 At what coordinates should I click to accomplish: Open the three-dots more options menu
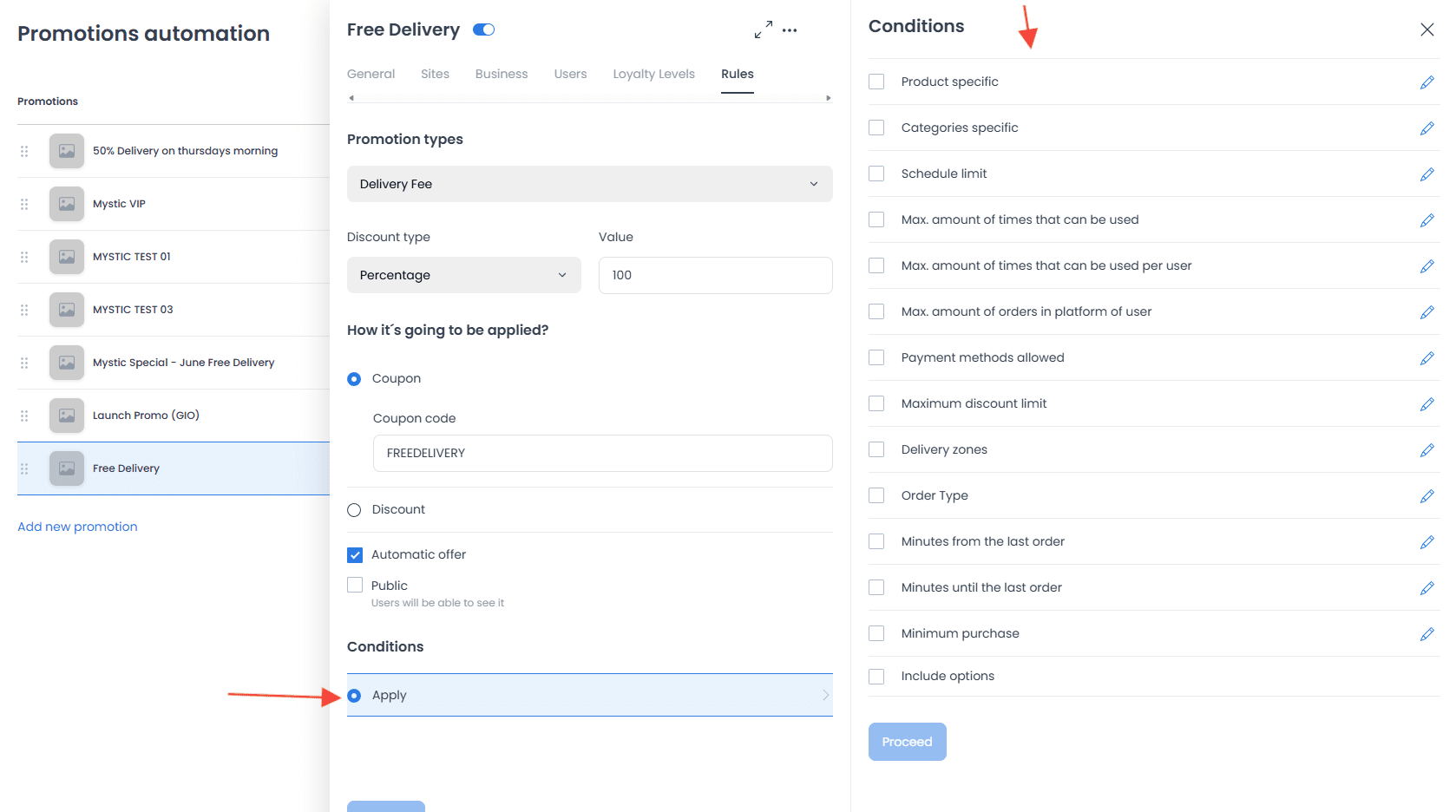pyautogui.click(x=790, y=30)
